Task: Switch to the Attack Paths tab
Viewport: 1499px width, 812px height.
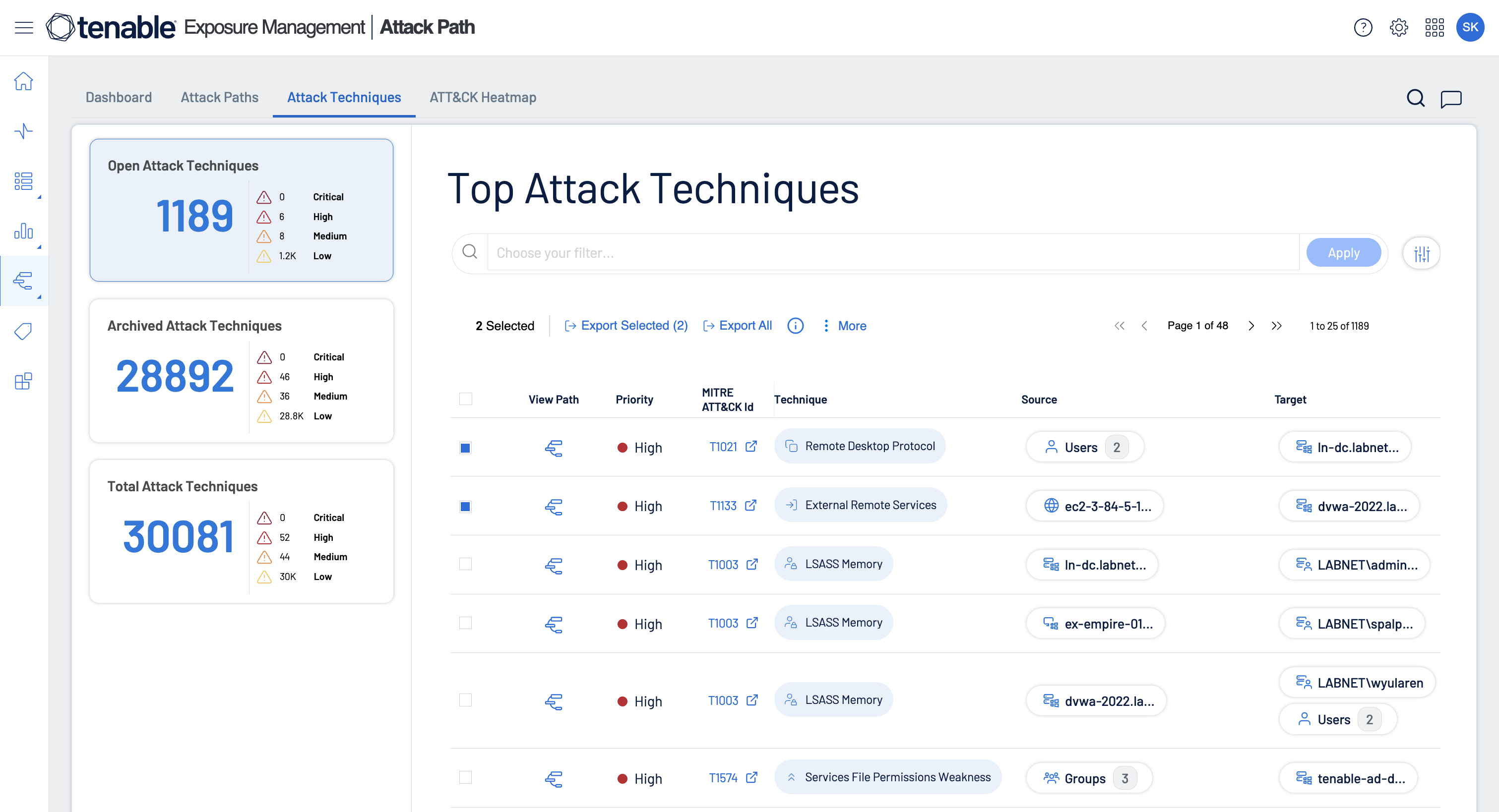Action: 219,97
